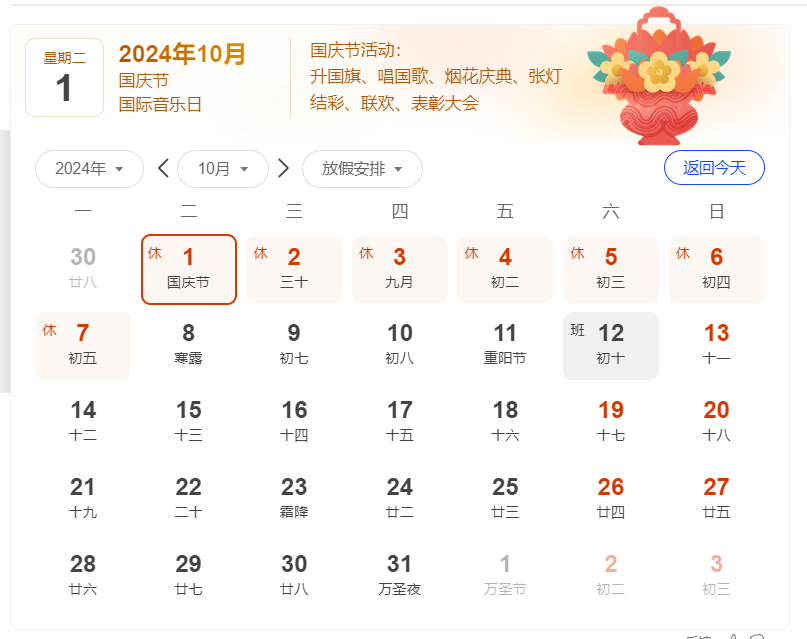807x639 pixels.
Task: Select October 1 国庆节 date cell
Action: pos(189,269)
